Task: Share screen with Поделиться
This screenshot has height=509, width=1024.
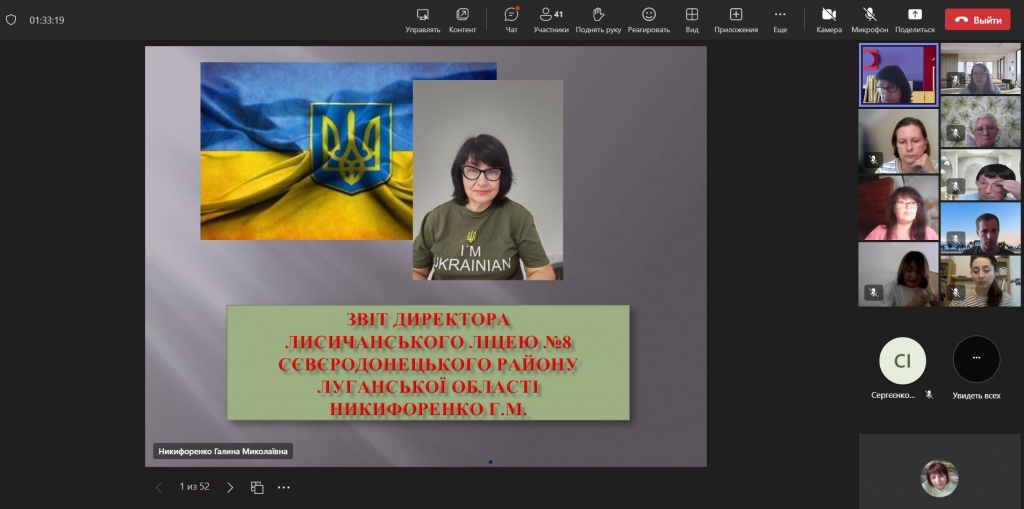Action: 914,20
